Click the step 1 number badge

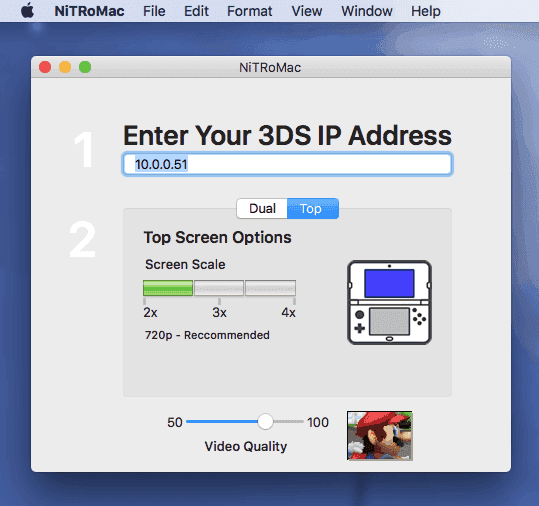tap(83, 150)
